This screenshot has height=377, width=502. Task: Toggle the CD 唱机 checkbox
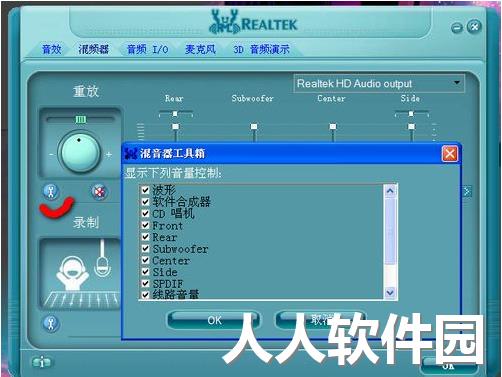(145, 213)
